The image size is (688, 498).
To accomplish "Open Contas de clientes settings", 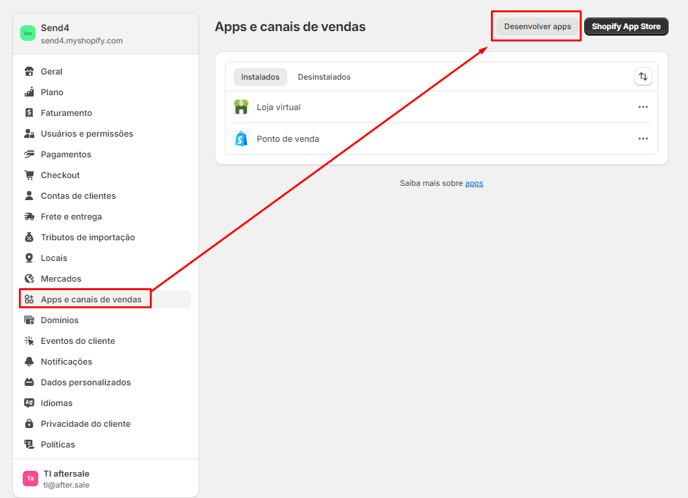I will coord(105,196).
